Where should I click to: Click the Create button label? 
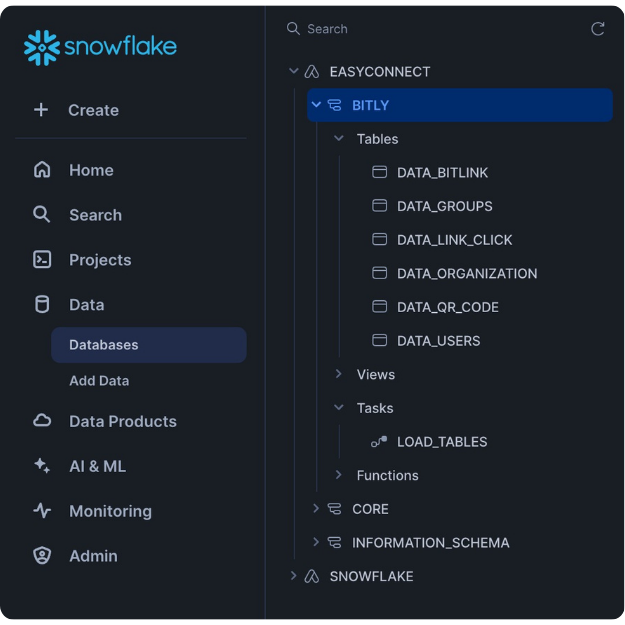(x=93, y=110)
